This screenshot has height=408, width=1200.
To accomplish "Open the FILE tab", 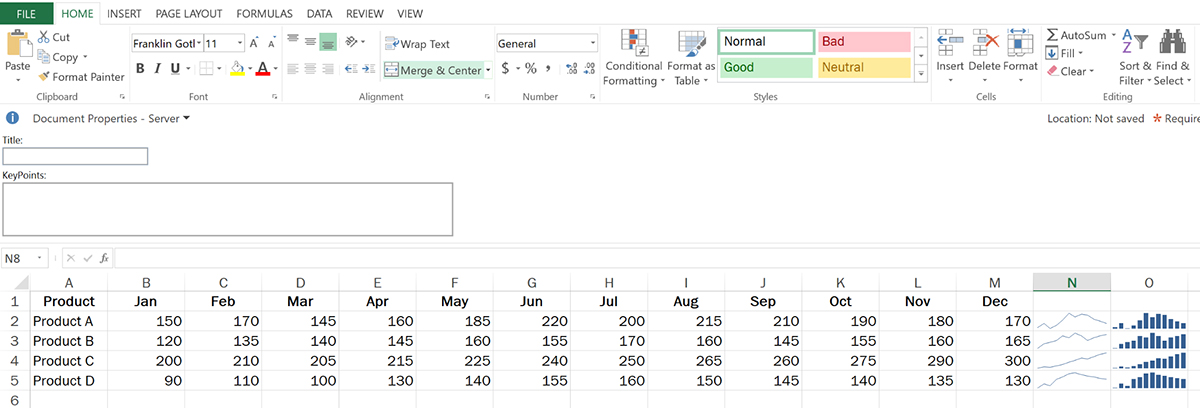I will click(x=27, y=13).
